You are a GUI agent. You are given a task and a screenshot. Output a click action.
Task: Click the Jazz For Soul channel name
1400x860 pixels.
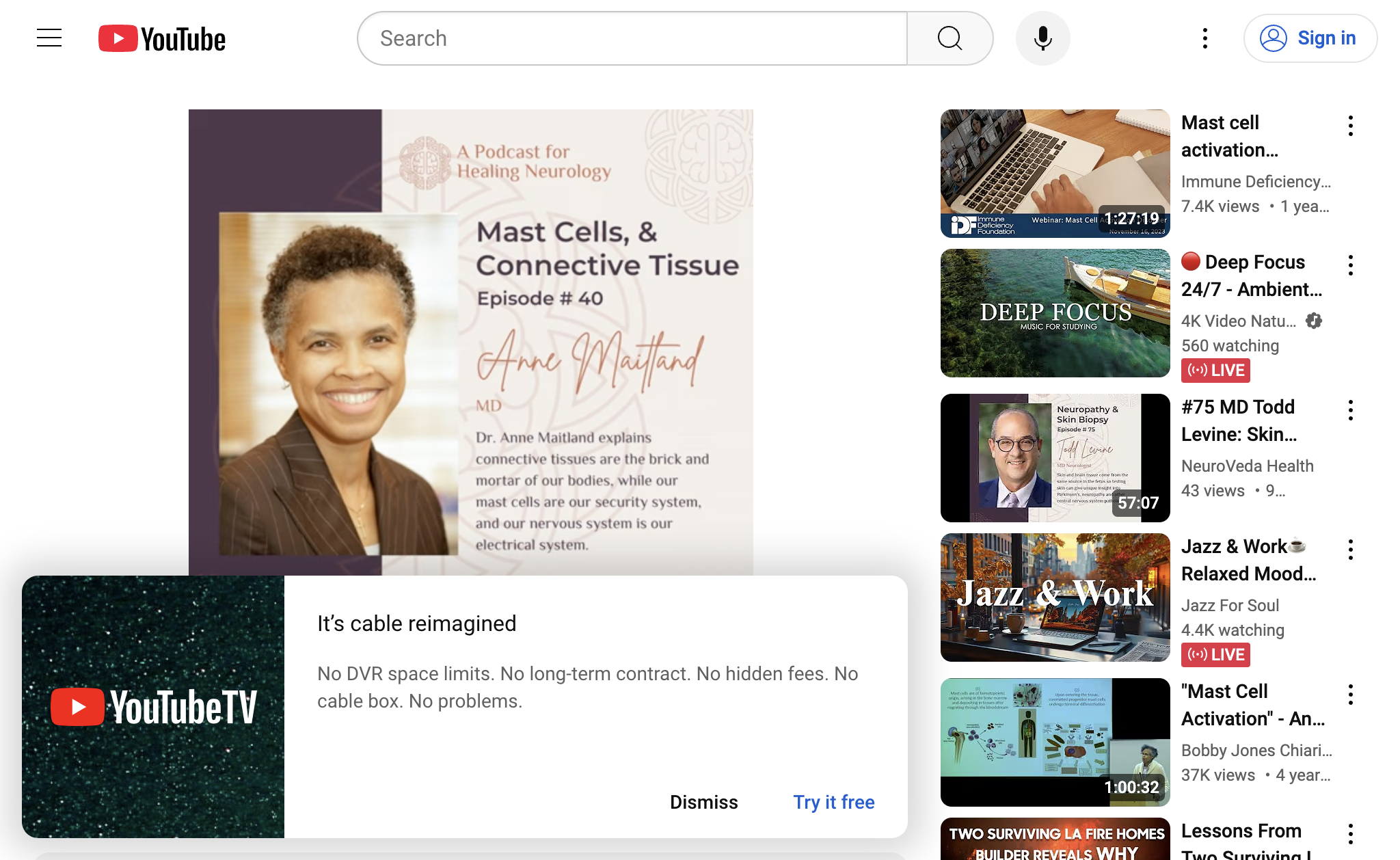(x=1230, y=606)
